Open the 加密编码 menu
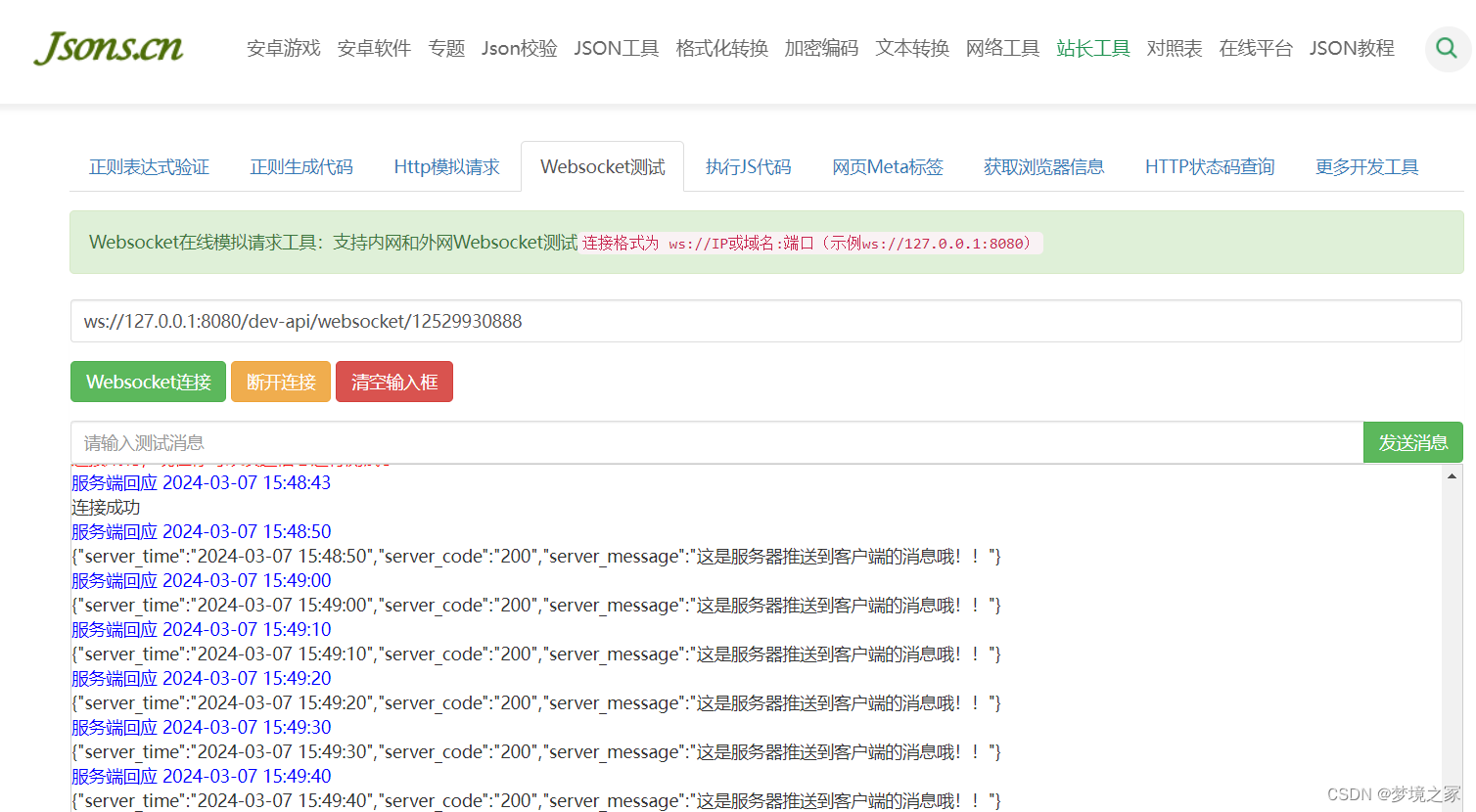Screen dimensions: 1476x812 pyautogui.click(x=821, y=48)
